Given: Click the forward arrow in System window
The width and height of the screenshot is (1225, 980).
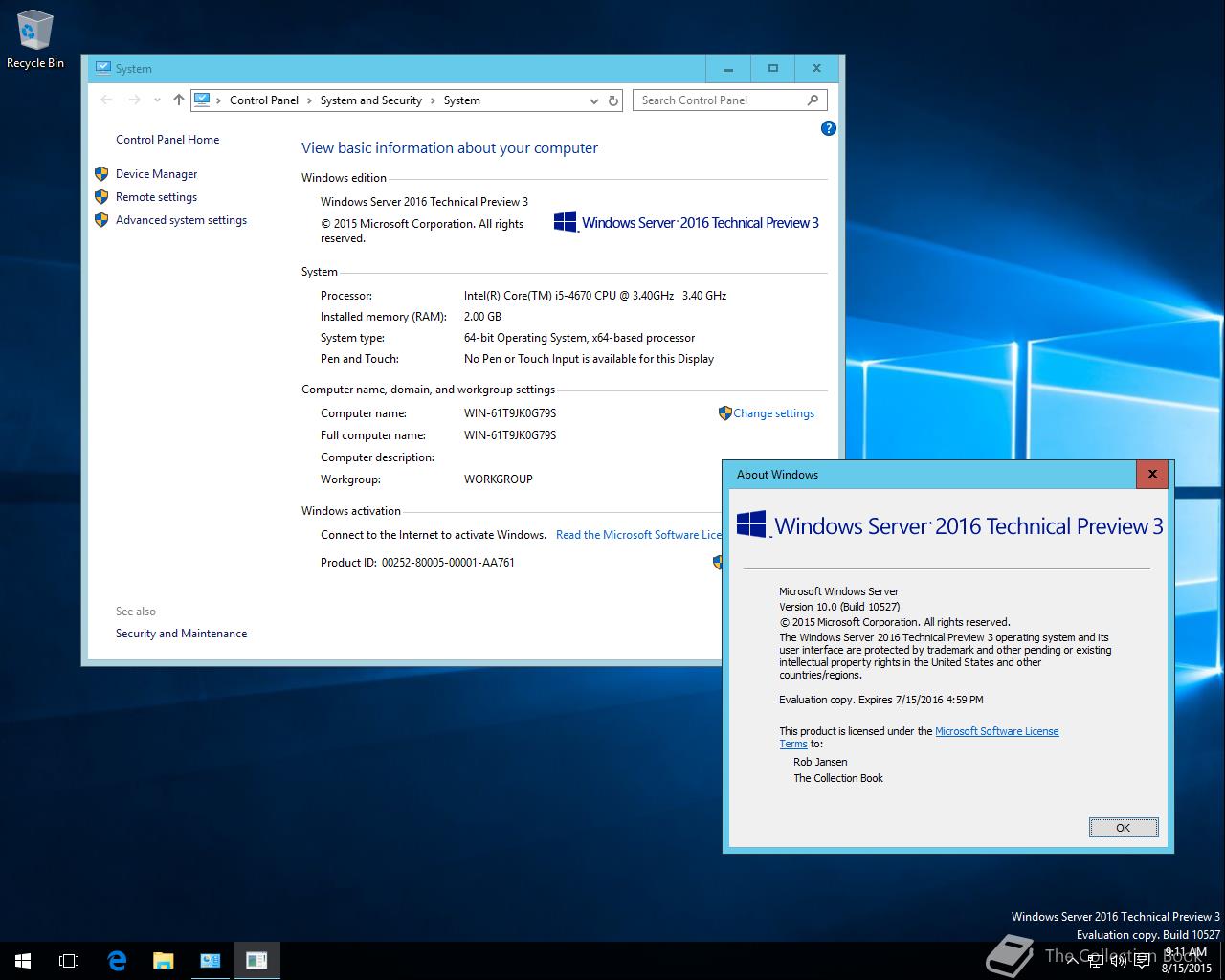Looking at the screenshot, I should tap(134, 100).
